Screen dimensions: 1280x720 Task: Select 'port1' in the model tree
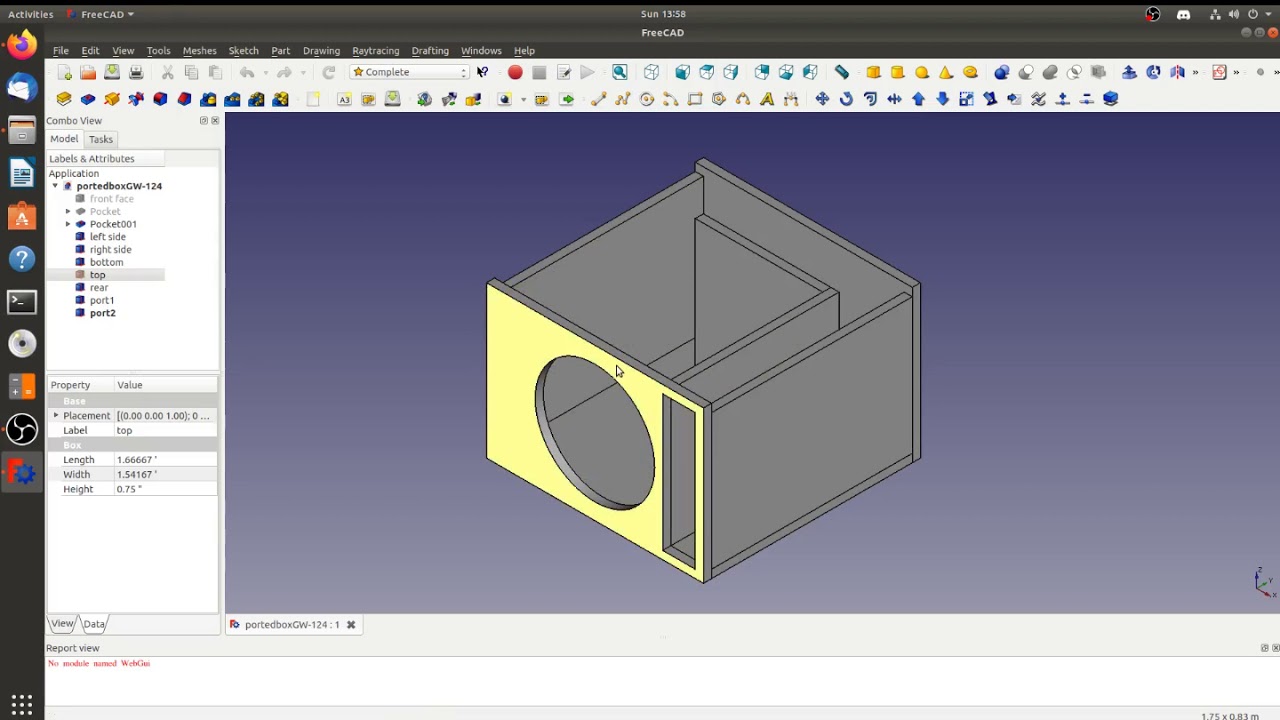click(101, 300)
